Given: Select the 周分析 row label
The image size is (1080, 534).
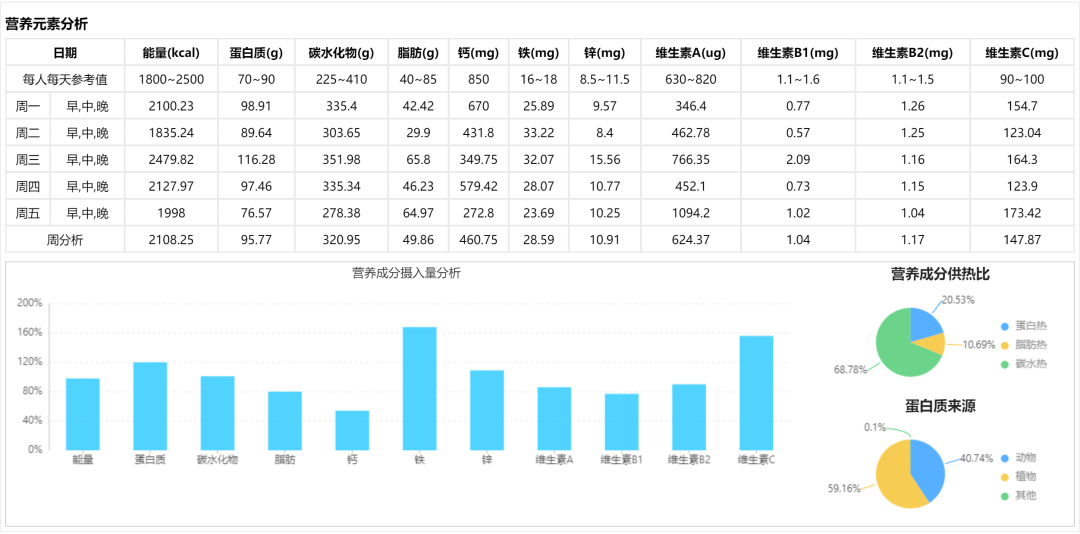Looking at the screenshot, I should (65, 240).
